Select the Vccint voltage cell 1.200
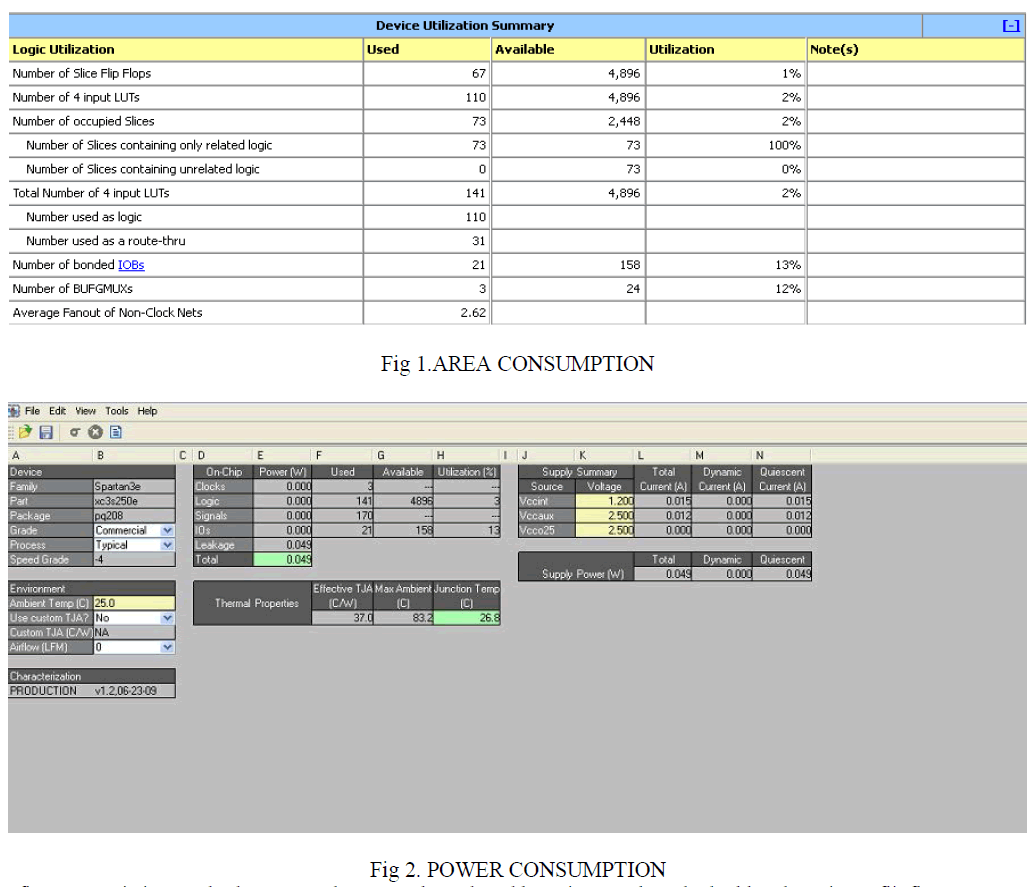The image size is (1027, 887). [605, 501]
